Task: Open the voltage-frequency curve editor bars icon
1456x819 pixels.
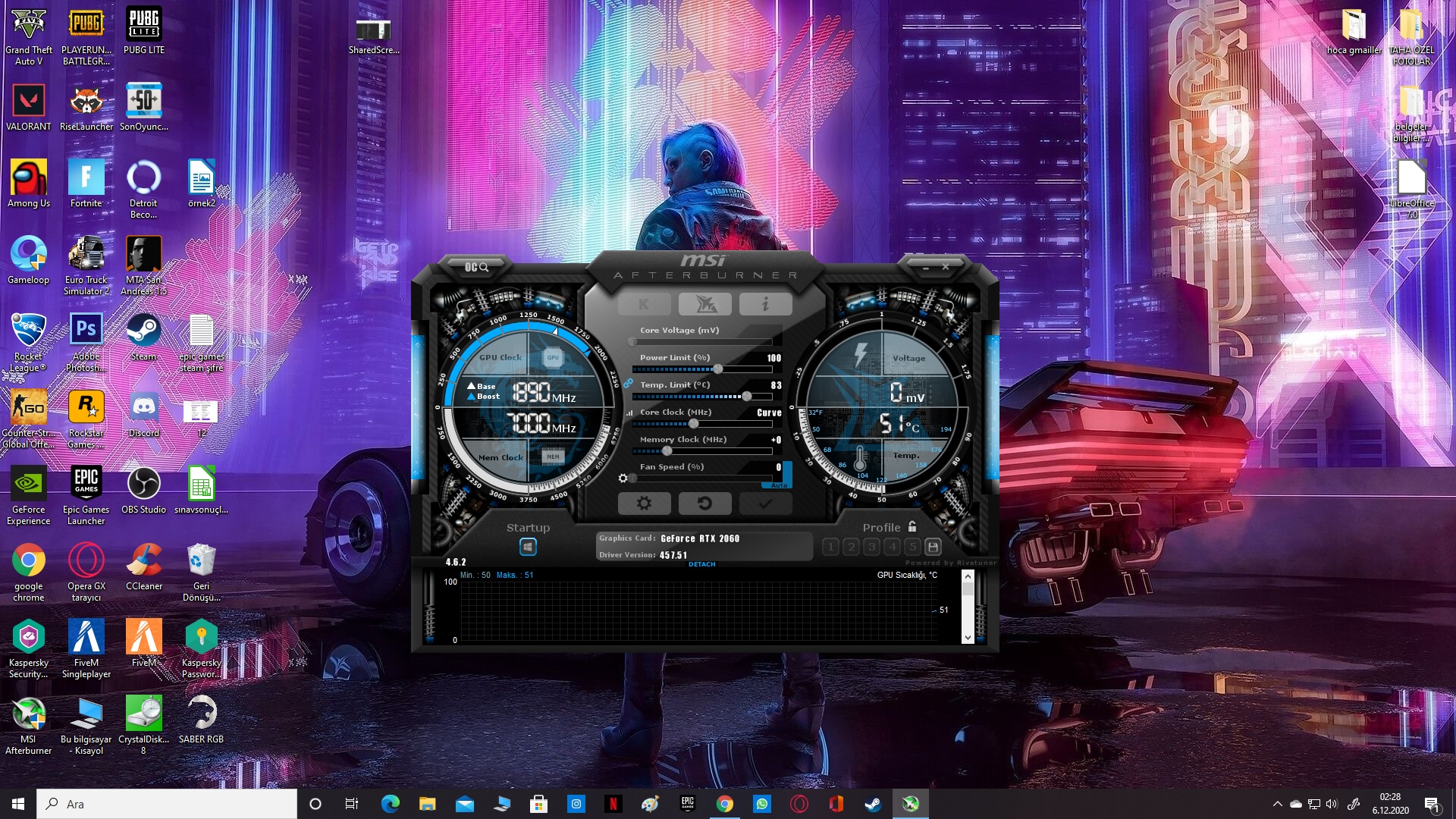Action: pyautogui.click(x=629, y=413)
